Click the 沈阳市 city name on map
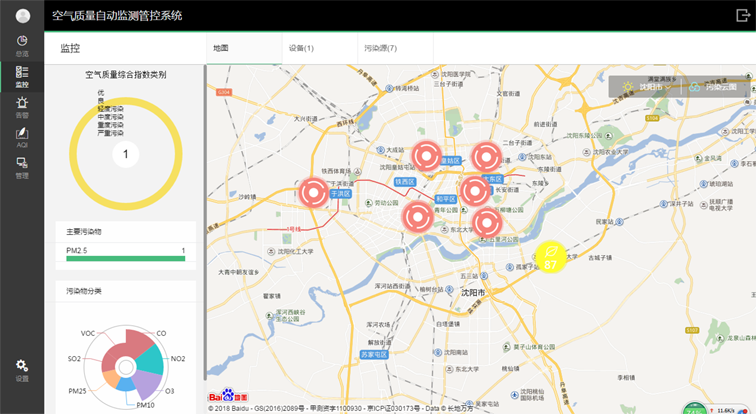 point(473,293)
